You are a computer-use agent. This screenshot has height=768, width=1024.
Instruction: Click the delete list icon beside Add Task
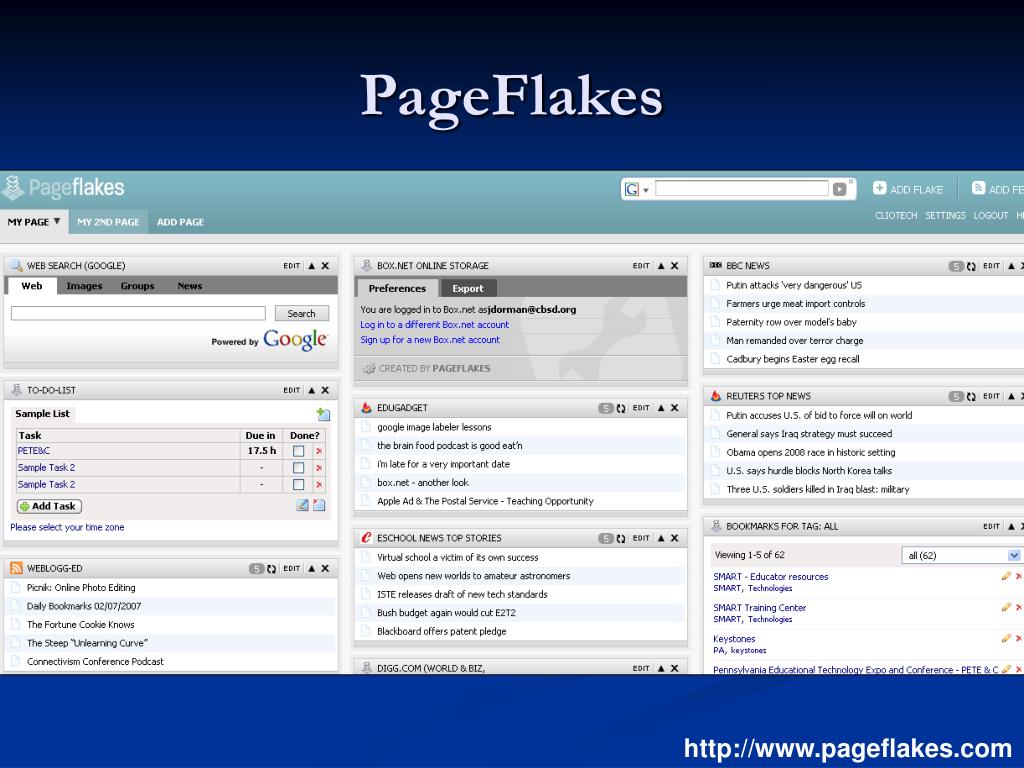click(319, 505)
